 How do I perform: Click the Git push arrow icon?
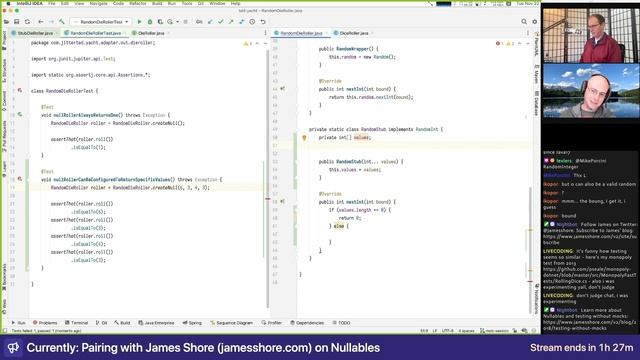point(231,22)
